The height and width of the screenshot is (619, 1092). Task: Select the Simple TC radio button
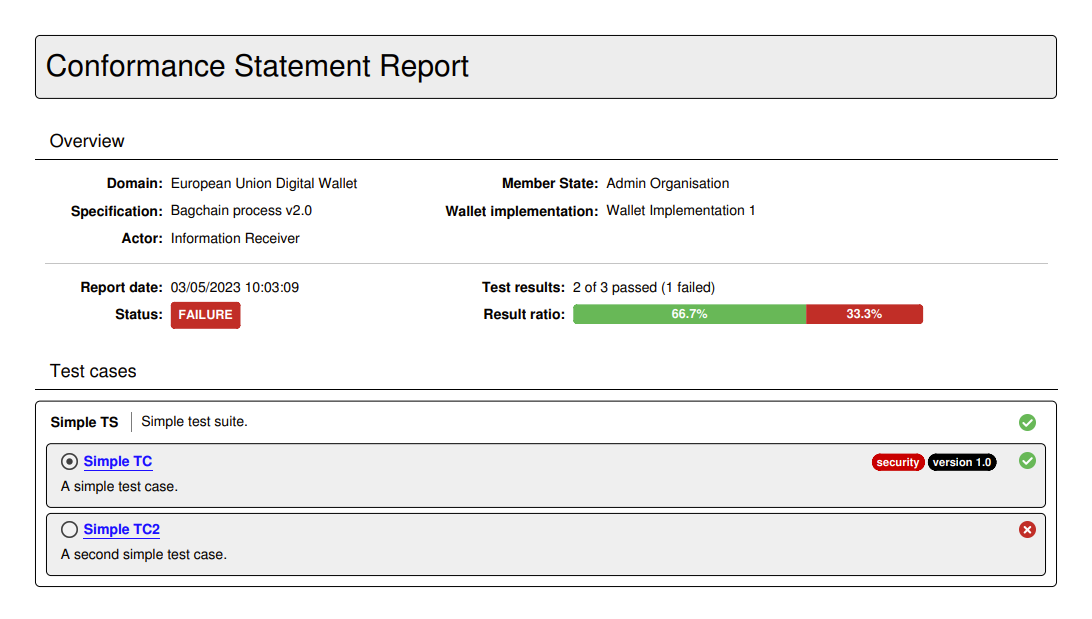(69, 461)
